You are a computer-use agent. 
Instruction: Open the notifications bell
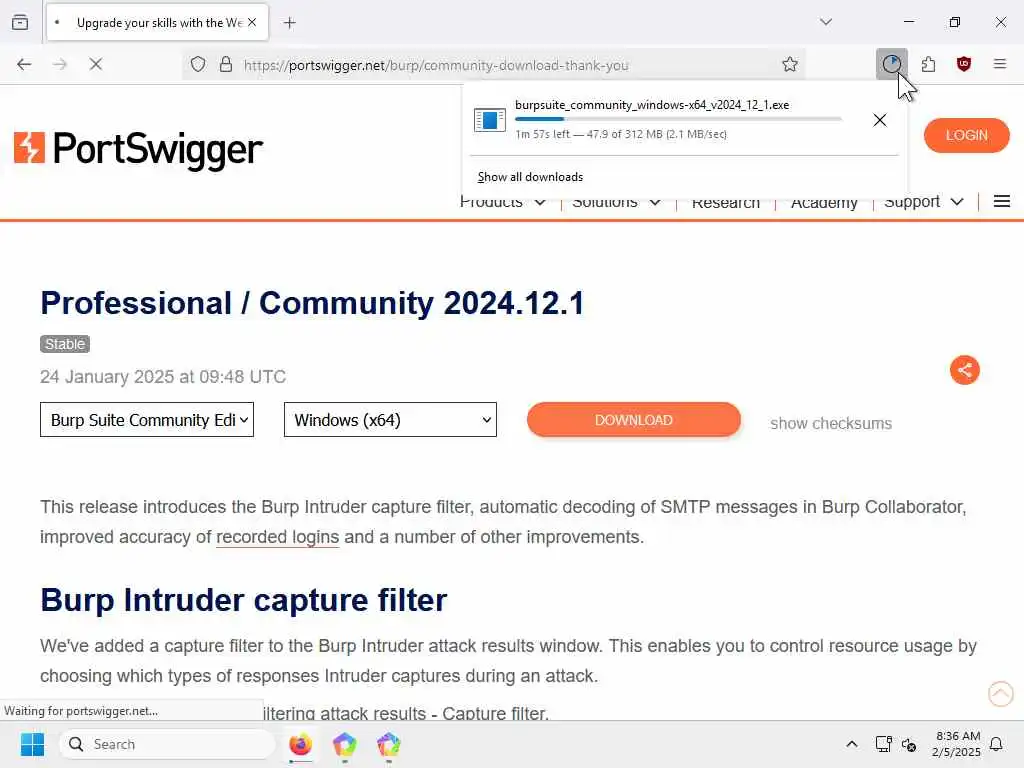tap(996, 744)
